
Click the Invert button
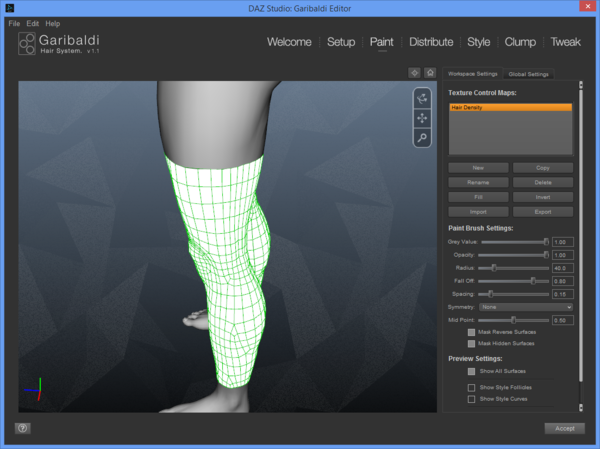[543, 197]
